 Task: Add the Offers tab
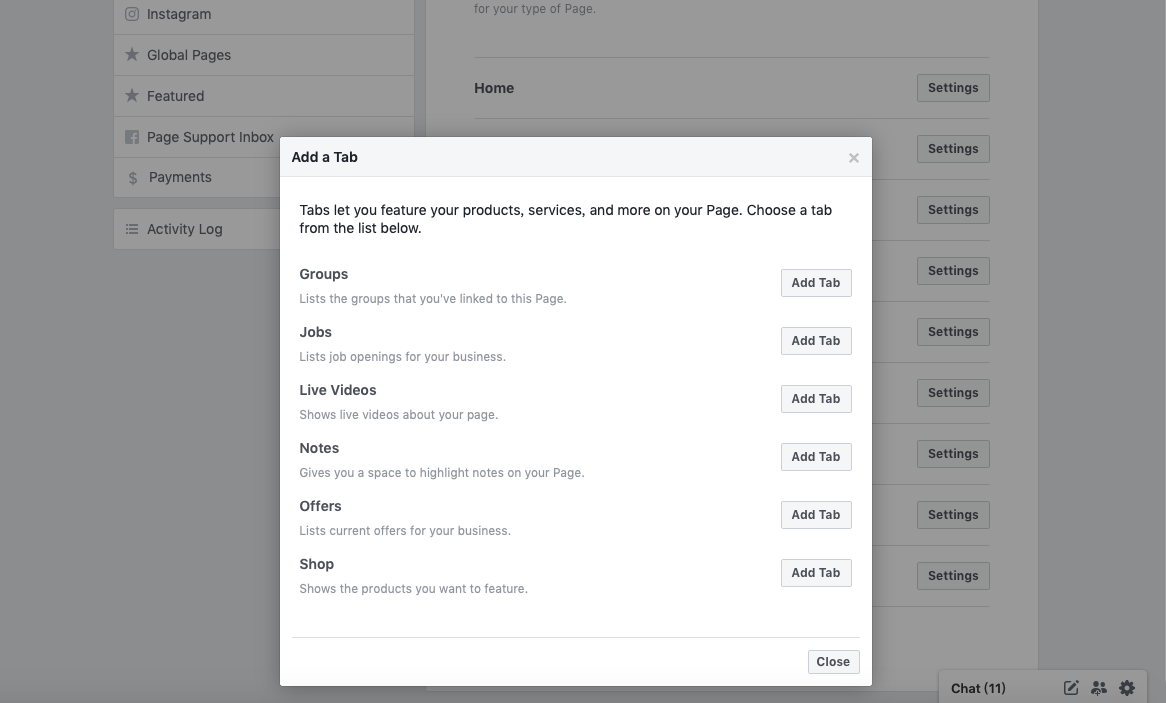coord(816,515)
